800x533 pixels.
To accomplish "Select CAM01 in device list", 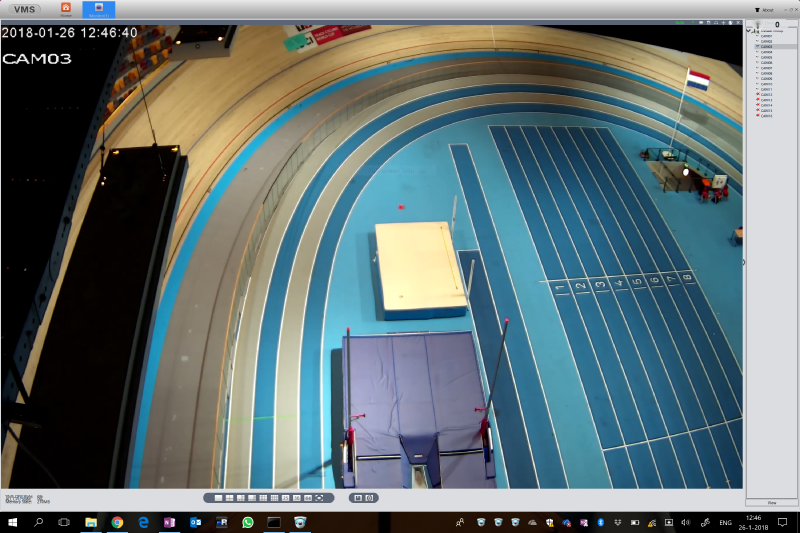I will [766, 36].
